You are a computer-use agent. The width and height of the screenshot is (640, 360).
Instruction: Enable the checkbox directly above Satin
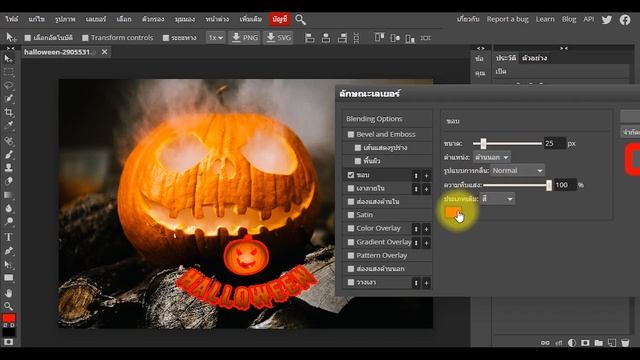[x=351, y=202]
